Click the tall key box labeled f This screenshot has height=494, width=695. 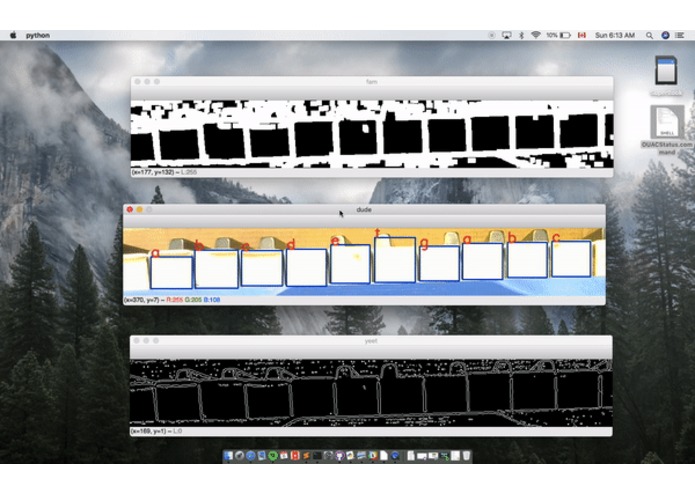pyautogui.click(x=395, y=260)
